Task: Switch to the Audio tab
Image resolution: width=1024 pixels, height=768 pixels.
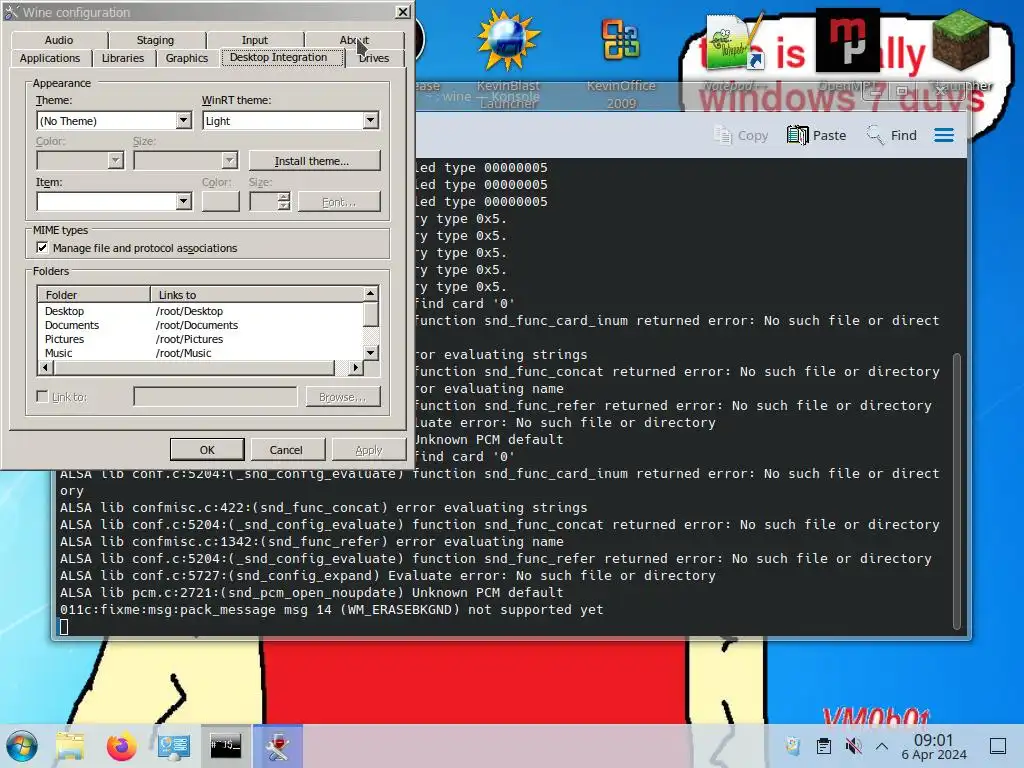Action: (59, 40)
